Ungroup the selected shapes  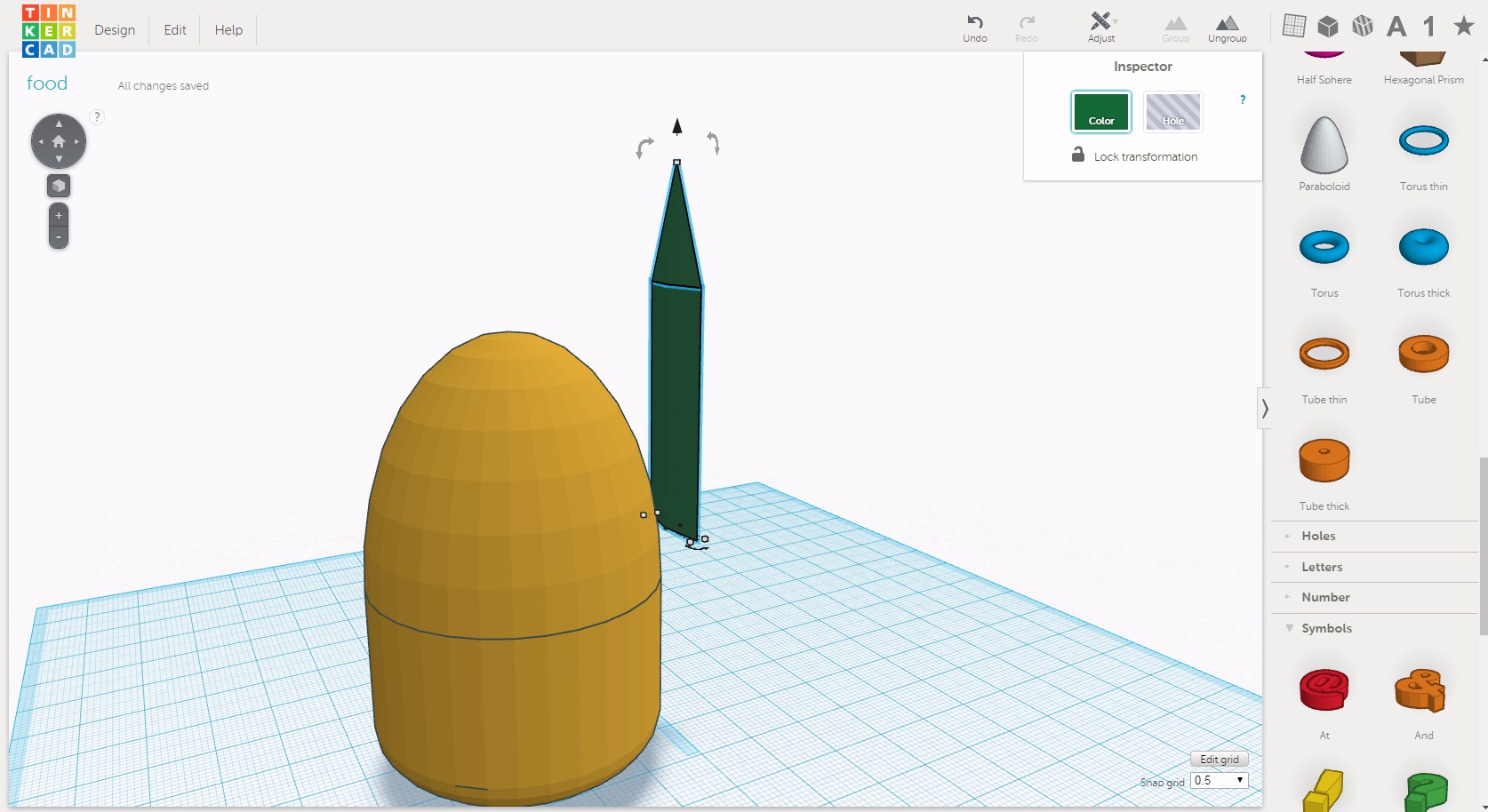[1228, 29]
